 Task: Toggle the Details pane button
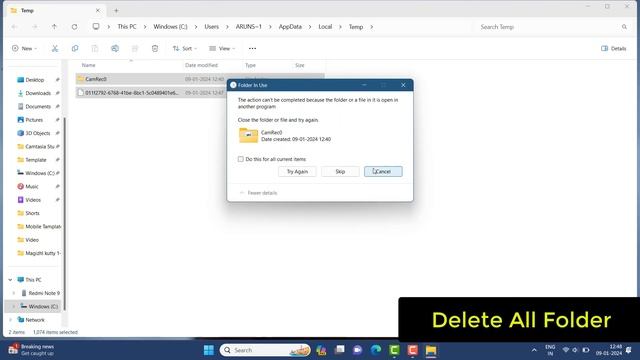[613, 49]
